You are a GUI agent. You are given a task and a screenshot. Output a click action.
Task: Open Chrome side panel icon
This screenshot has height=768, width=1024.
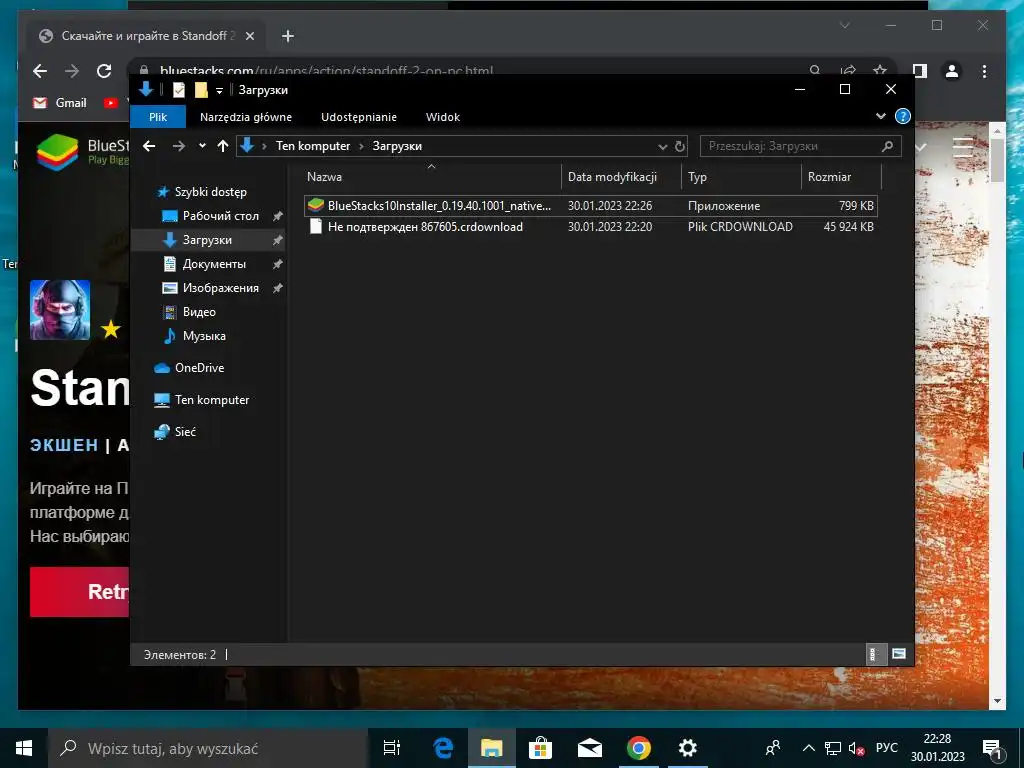pos(920,71)
